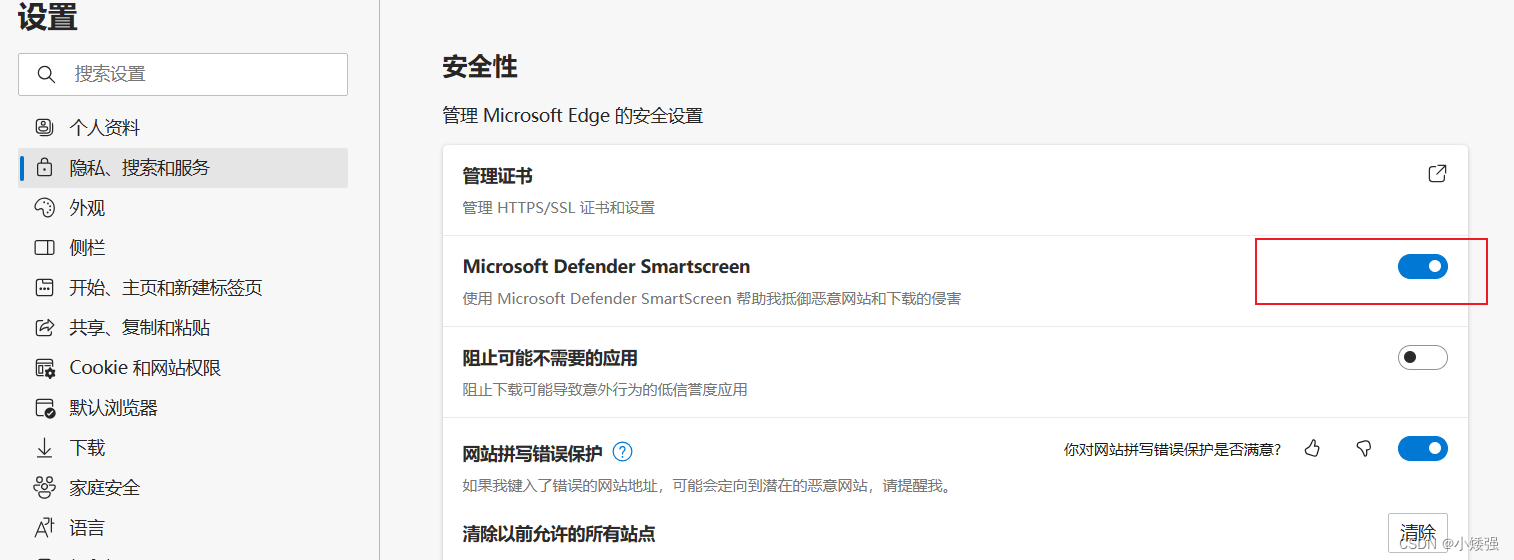The image size is (1514, 560).
Task: Click the share icon beside 共享、复制和粘贴
Action: 44,328
